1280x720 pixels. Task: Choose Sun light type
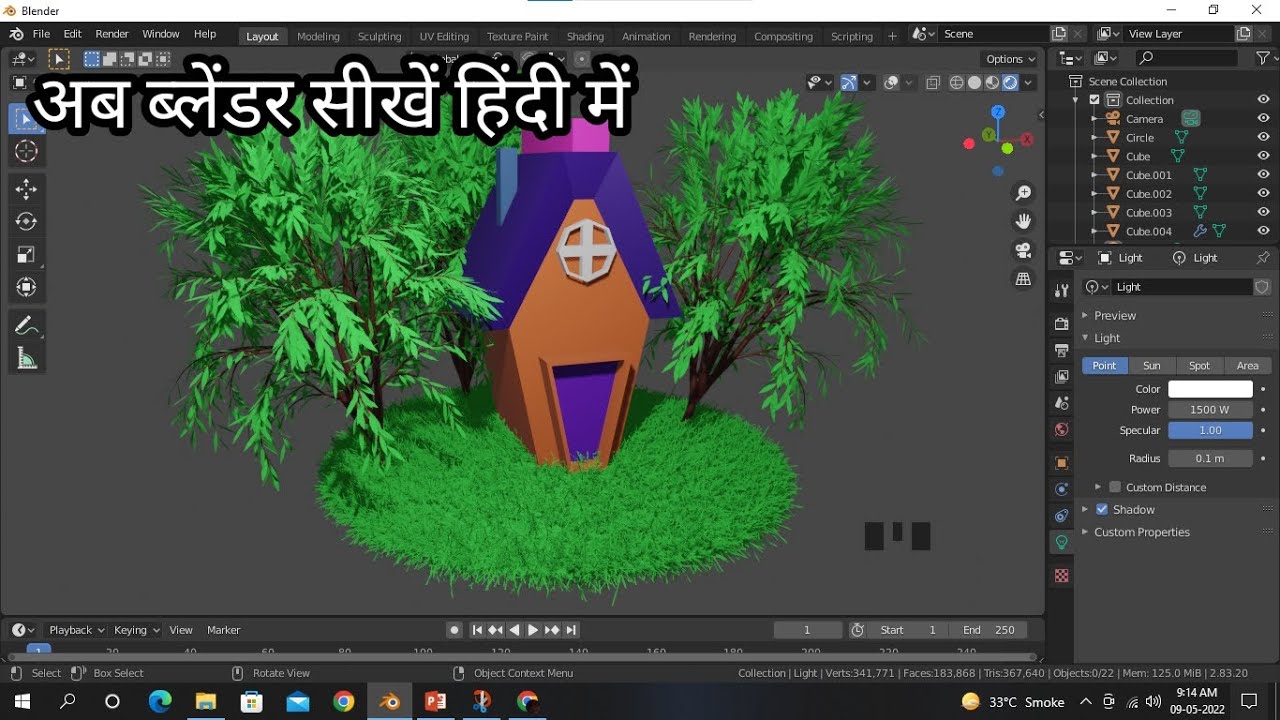(1152, 366)
